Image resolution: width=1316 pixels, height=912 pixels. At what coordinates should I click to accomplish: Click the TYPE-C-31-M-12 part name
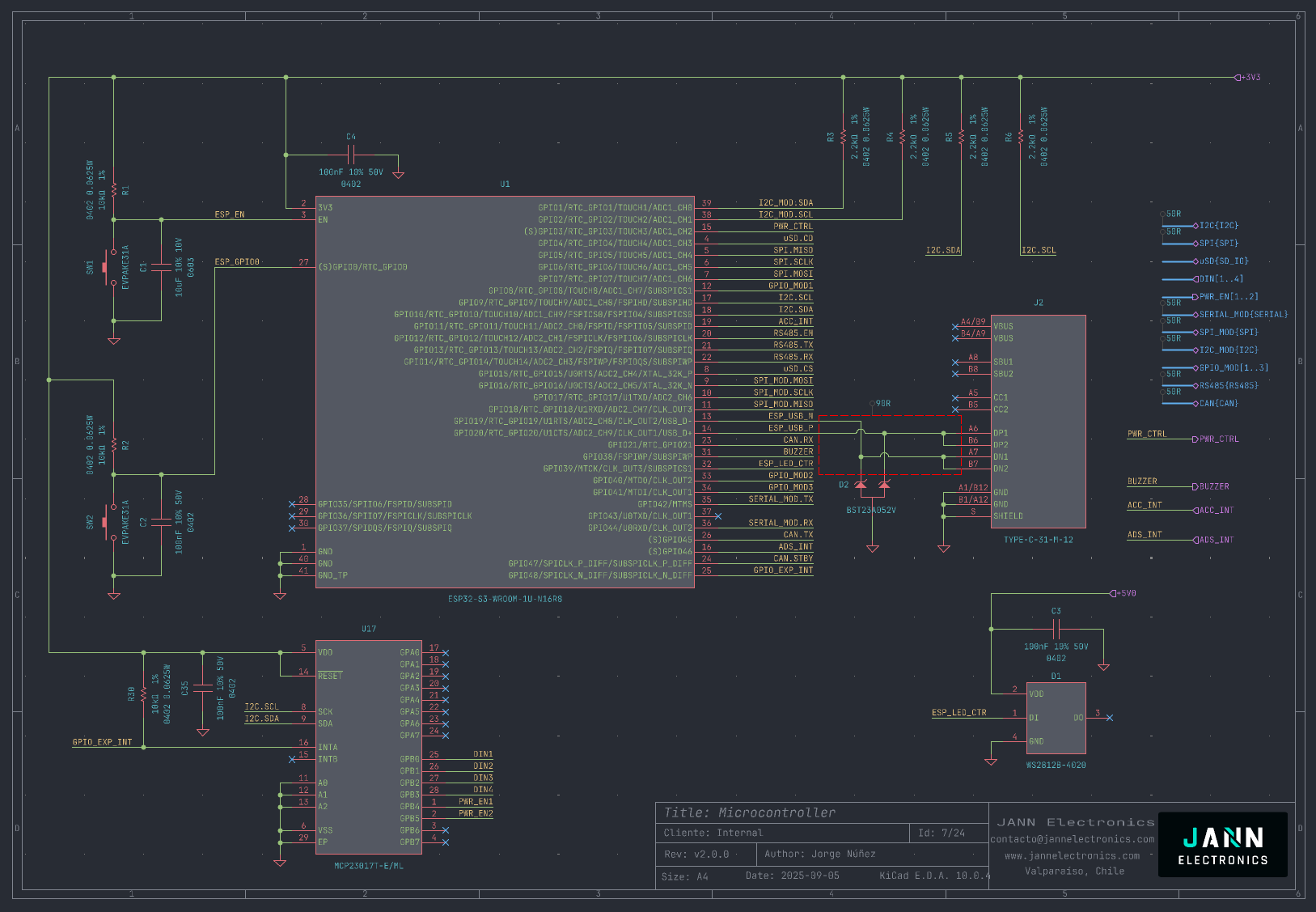(1039, 540)
